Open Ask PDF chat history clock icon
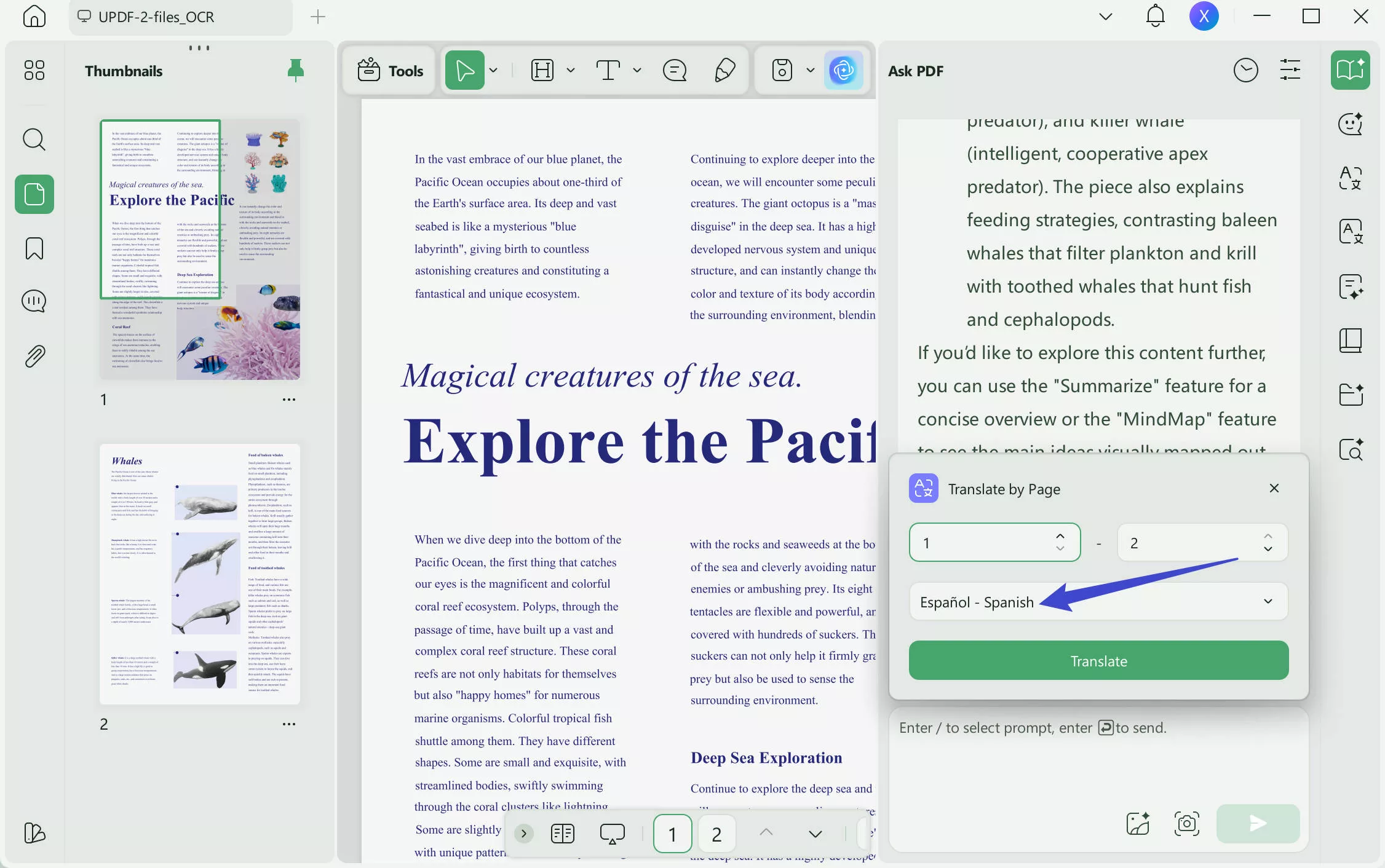This screenshot has width=1385, height=868. tap(1245, 70)
